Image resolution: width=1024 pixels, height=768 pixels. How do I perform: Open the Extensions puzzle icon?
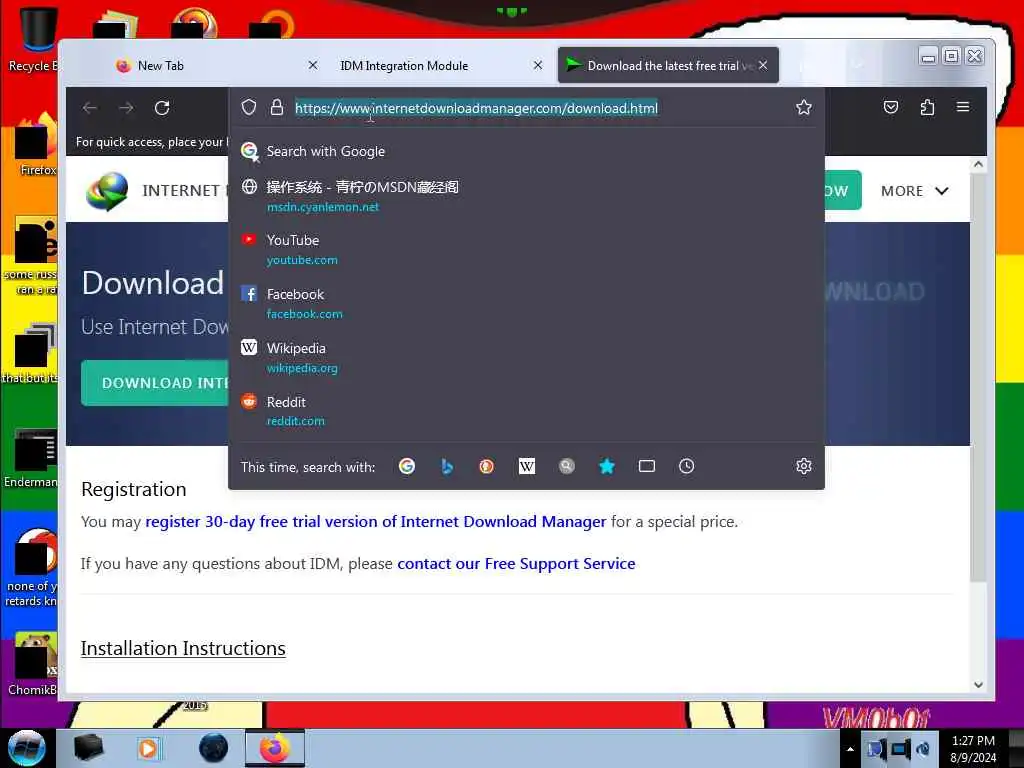pyautogui.click(x=927, y=107)
